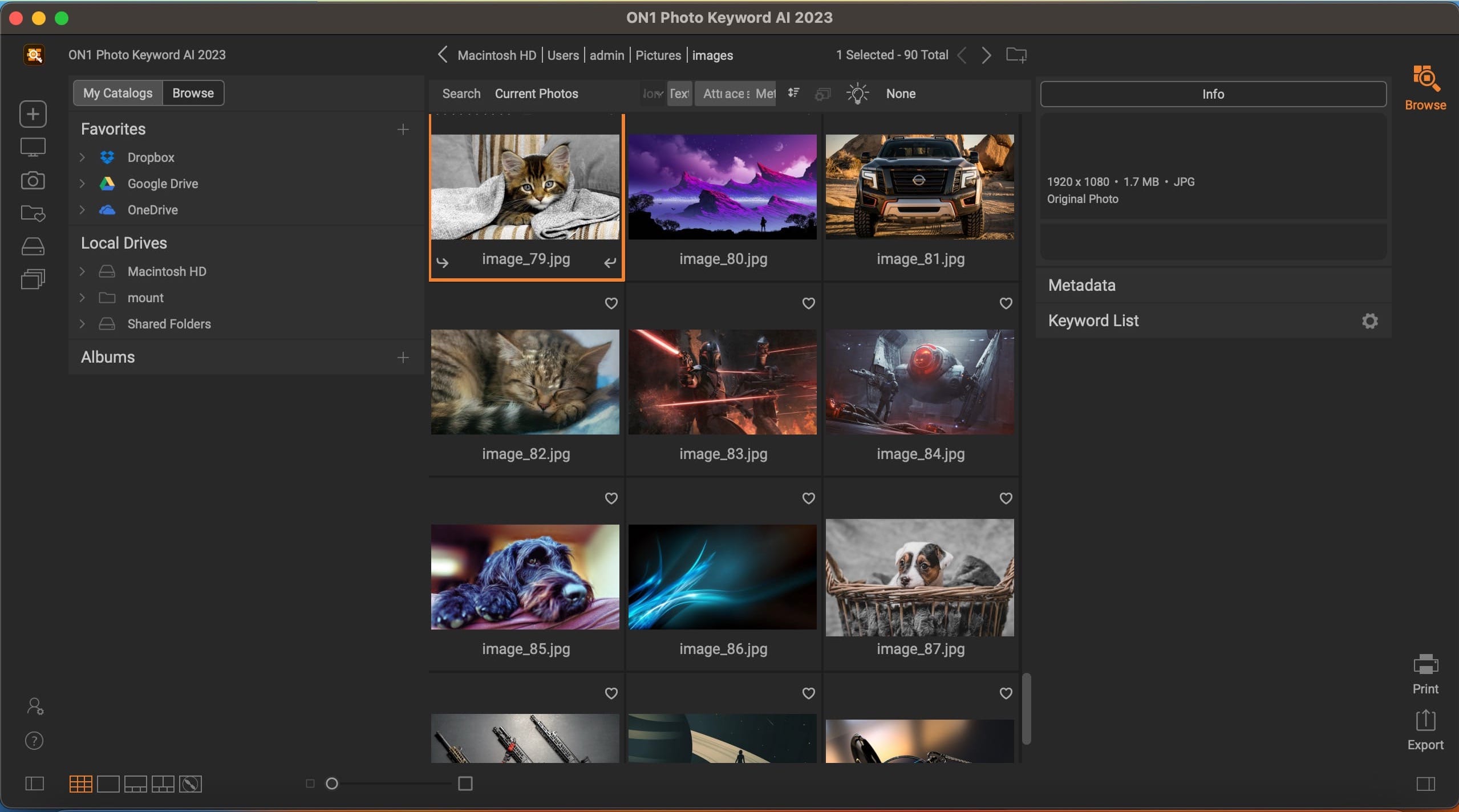Click the AI lightbulb icon
The image size is (1459, 812).
pos(857,94)
